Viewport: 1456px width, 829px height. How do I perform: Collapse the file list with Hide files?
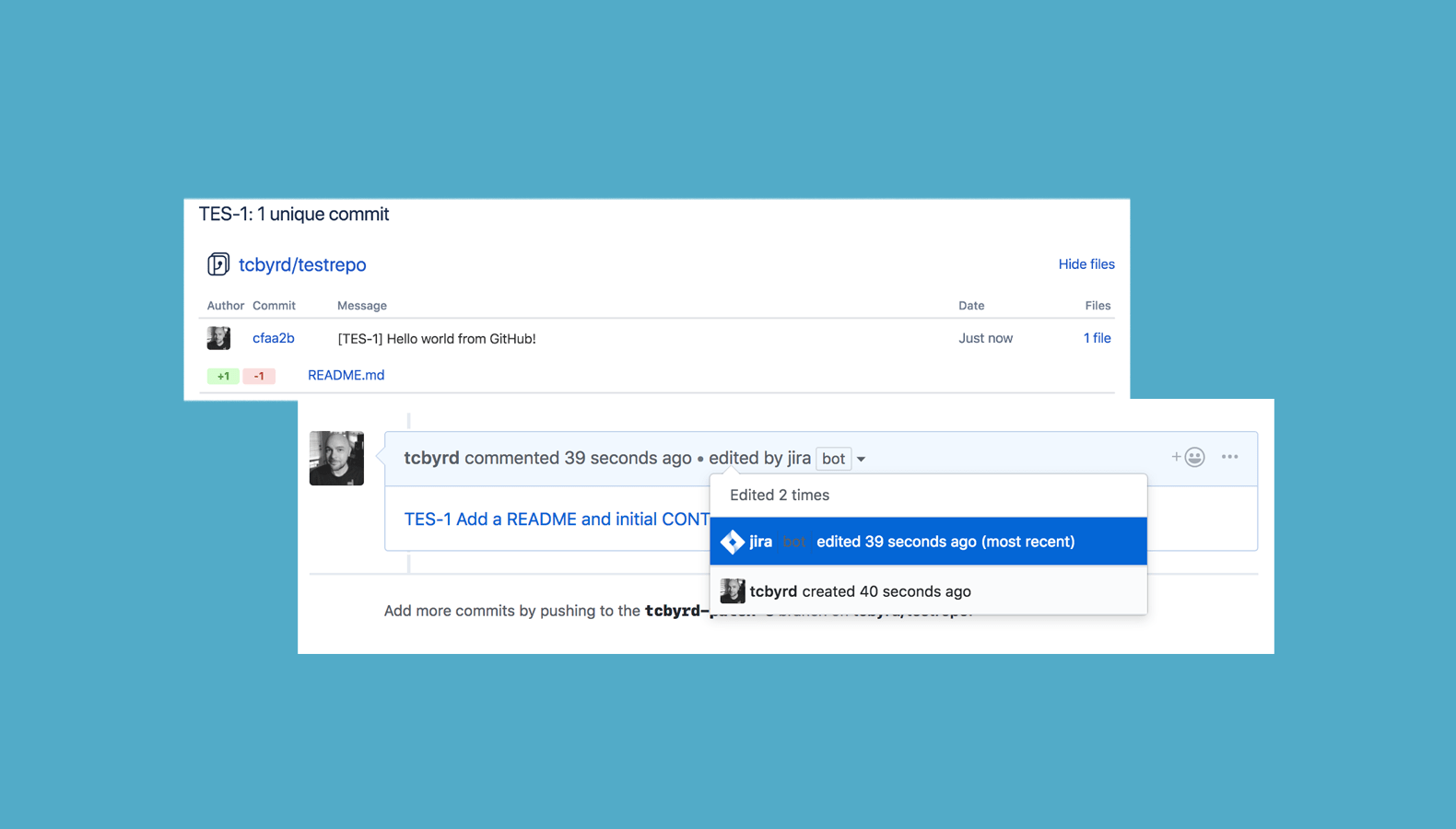tap(1086, 264)
